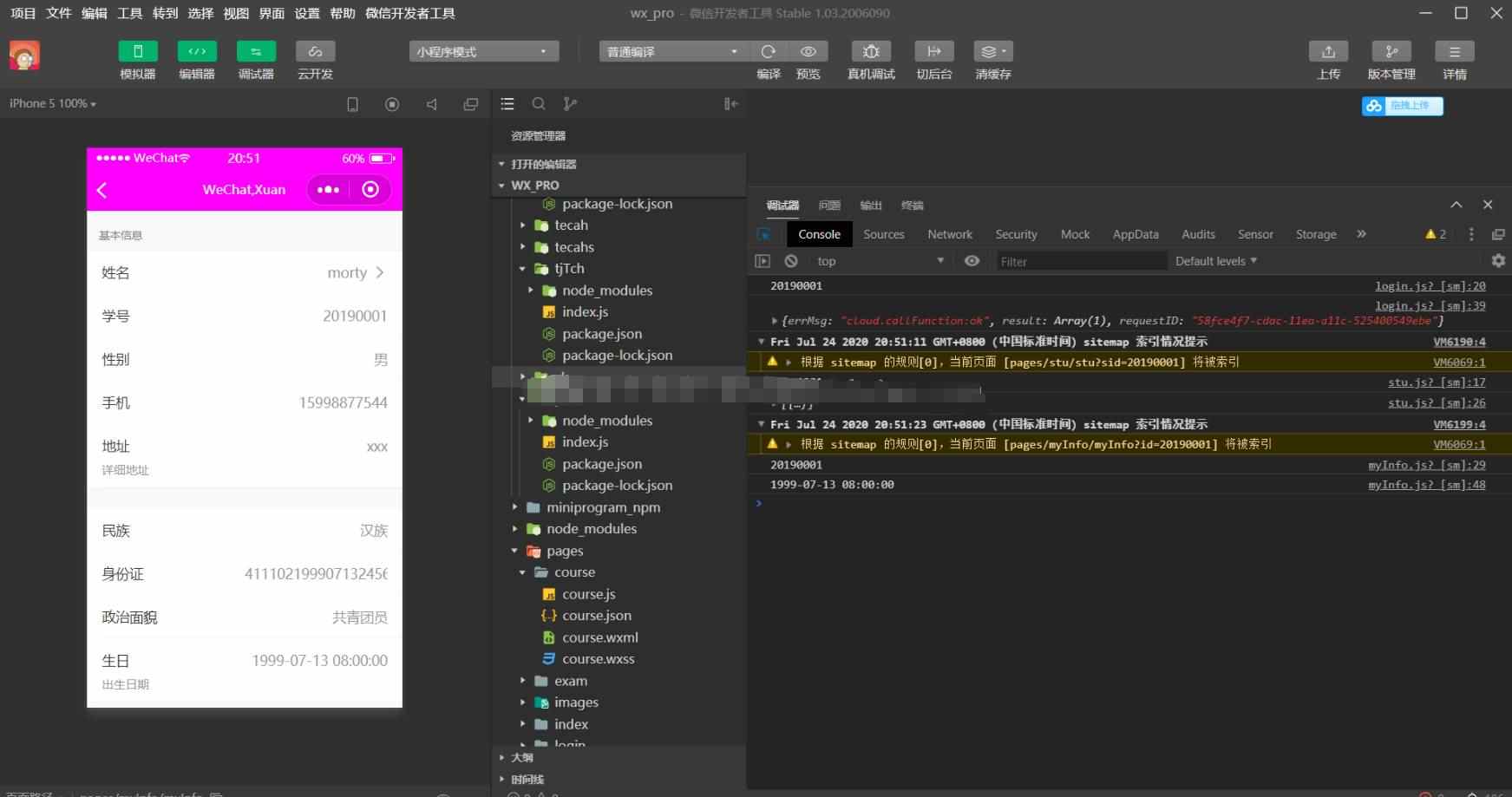Open the course.js file
The image size is (1512, 797).
588,594
